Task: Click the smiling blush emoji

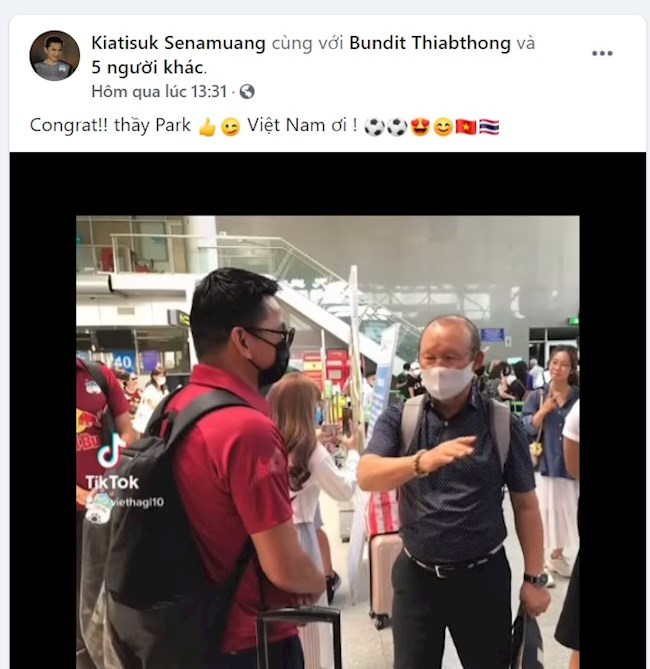Action: (x=443, y=127)
